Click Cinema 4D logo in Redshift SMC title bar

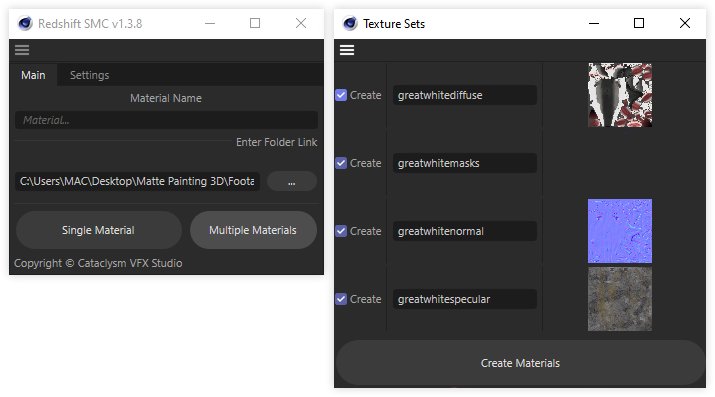25,23
